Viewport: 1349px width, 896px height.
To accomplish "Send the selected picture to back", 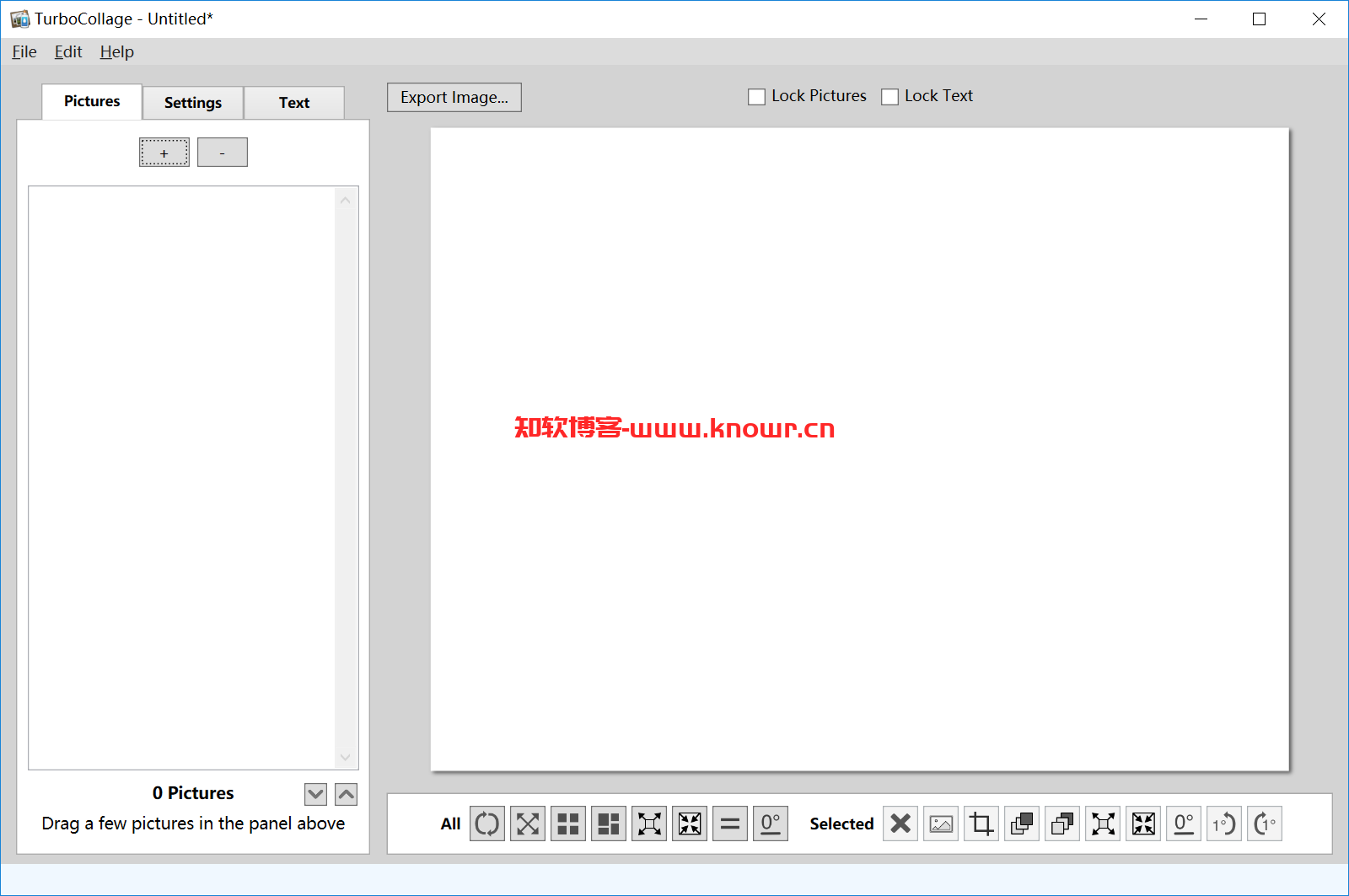I will click(1062, 824).
